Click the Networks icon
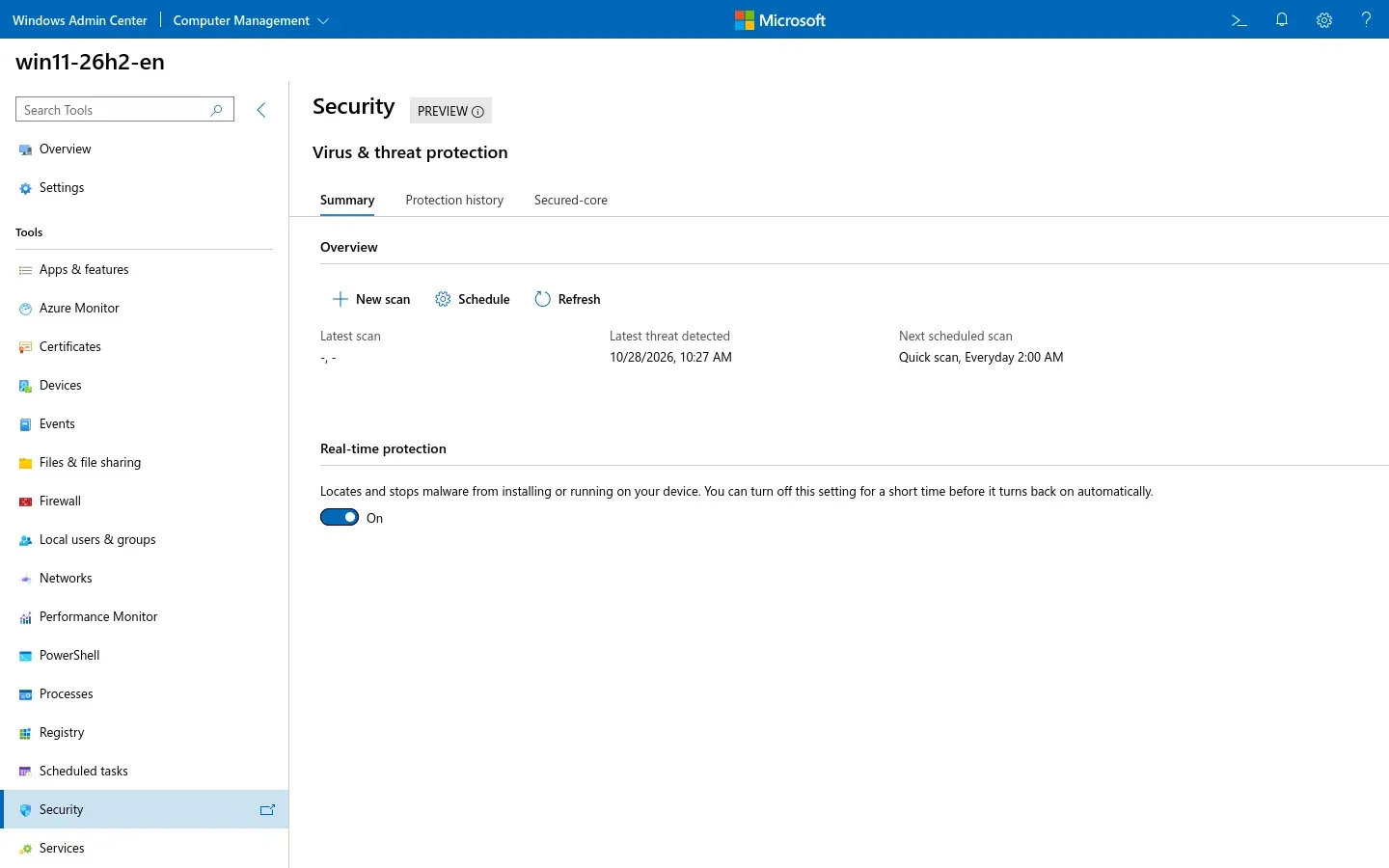 26,579
